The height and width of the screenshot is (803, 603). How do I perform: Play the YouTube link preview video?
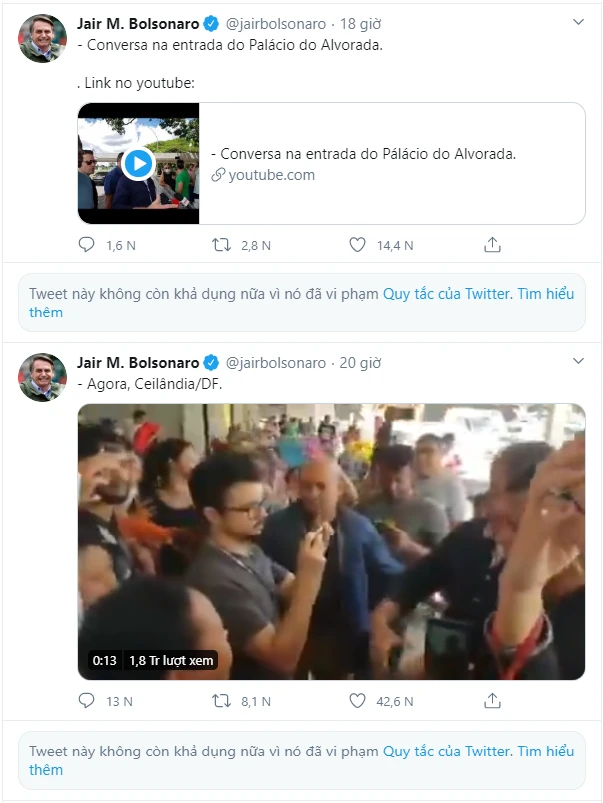point(138,163)
